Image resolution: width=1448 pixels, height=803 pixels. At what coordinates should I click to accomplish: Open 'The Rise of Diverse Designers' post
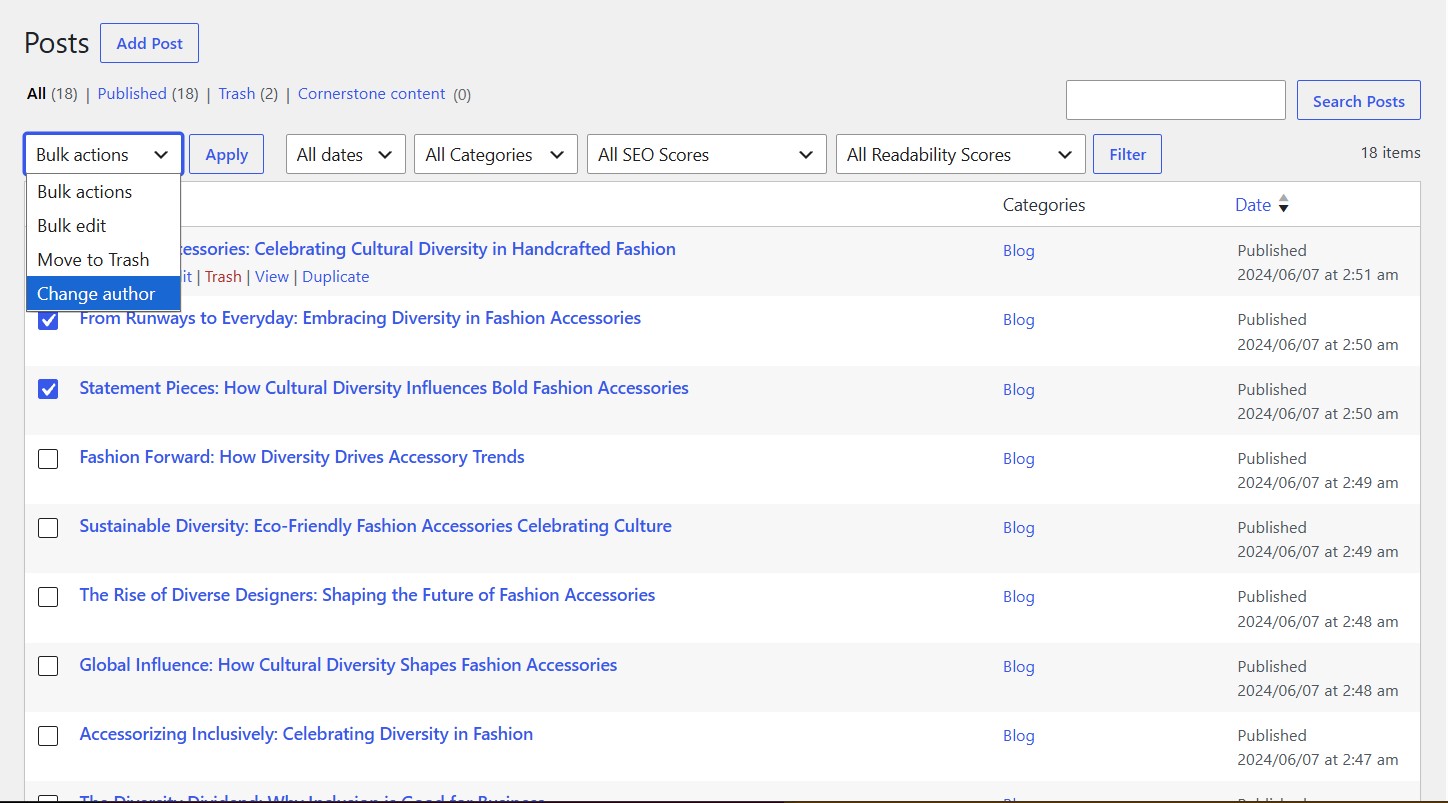(367, 595)
